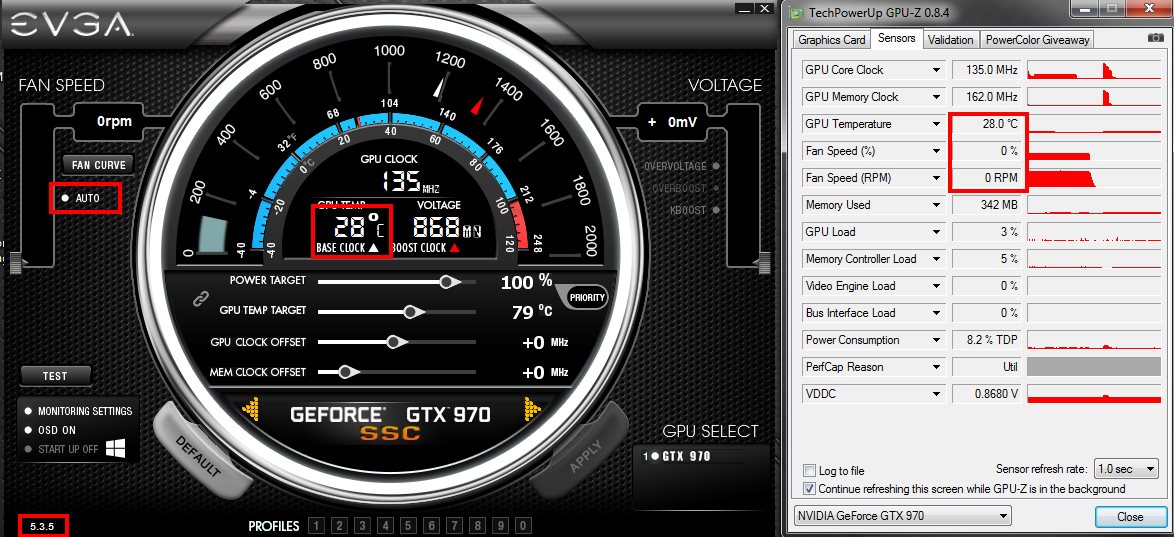1174x537 pixels.
Task: Click the GPU-Z Close button
Action: pos(1130,516)
